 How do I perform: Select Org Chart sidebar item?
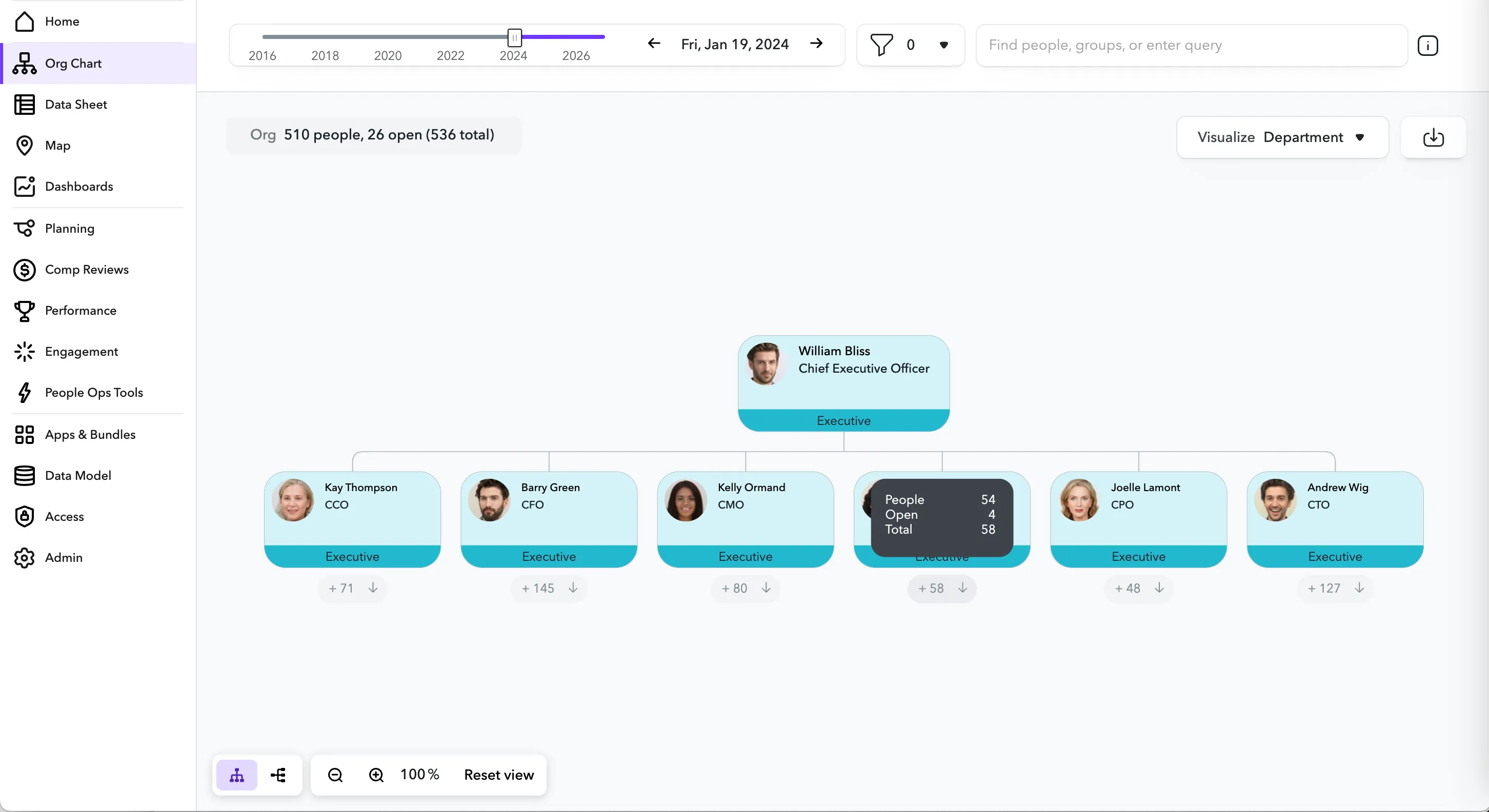[x=98, y=63]
